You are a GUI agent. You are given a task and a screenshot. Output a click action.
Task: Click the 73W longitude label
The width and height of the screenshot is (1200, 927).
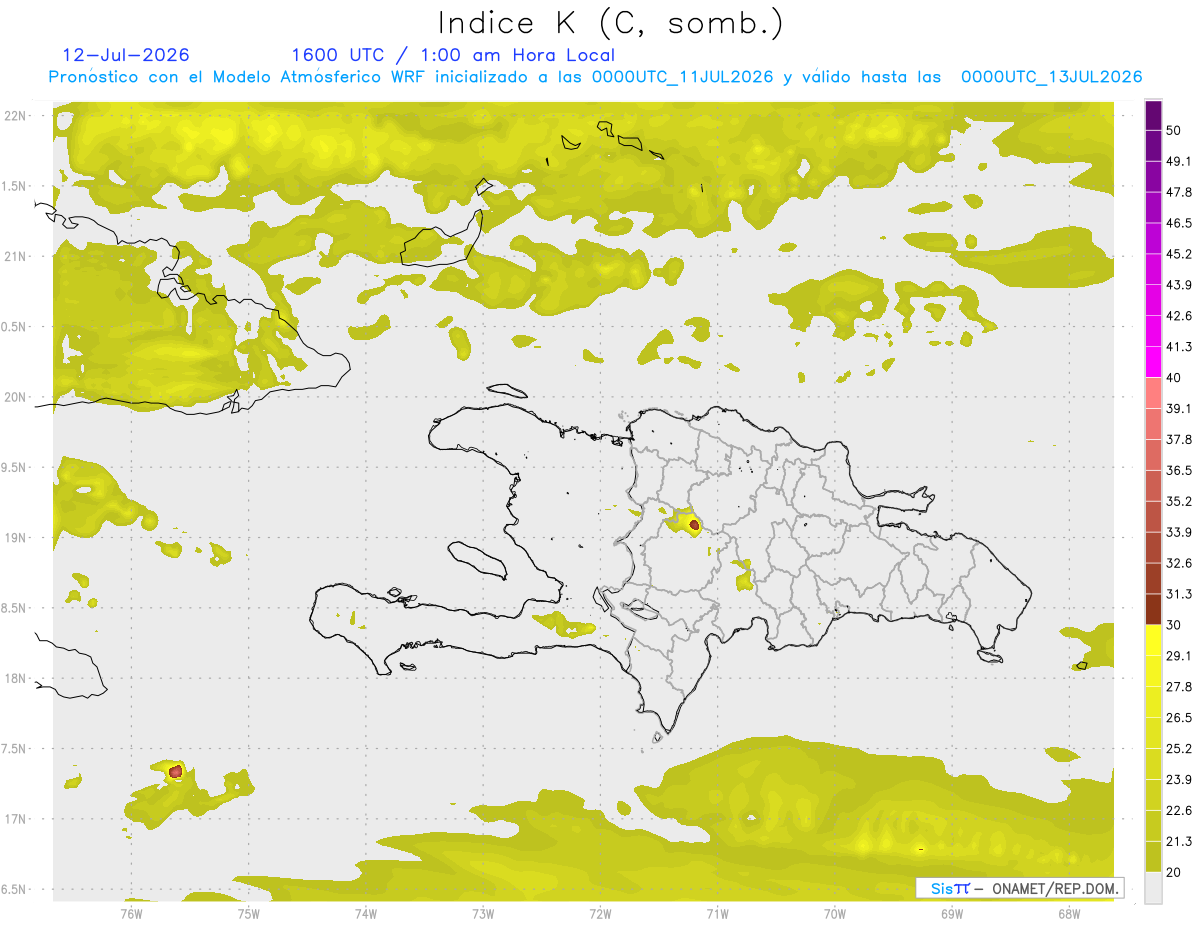point(483,913)
